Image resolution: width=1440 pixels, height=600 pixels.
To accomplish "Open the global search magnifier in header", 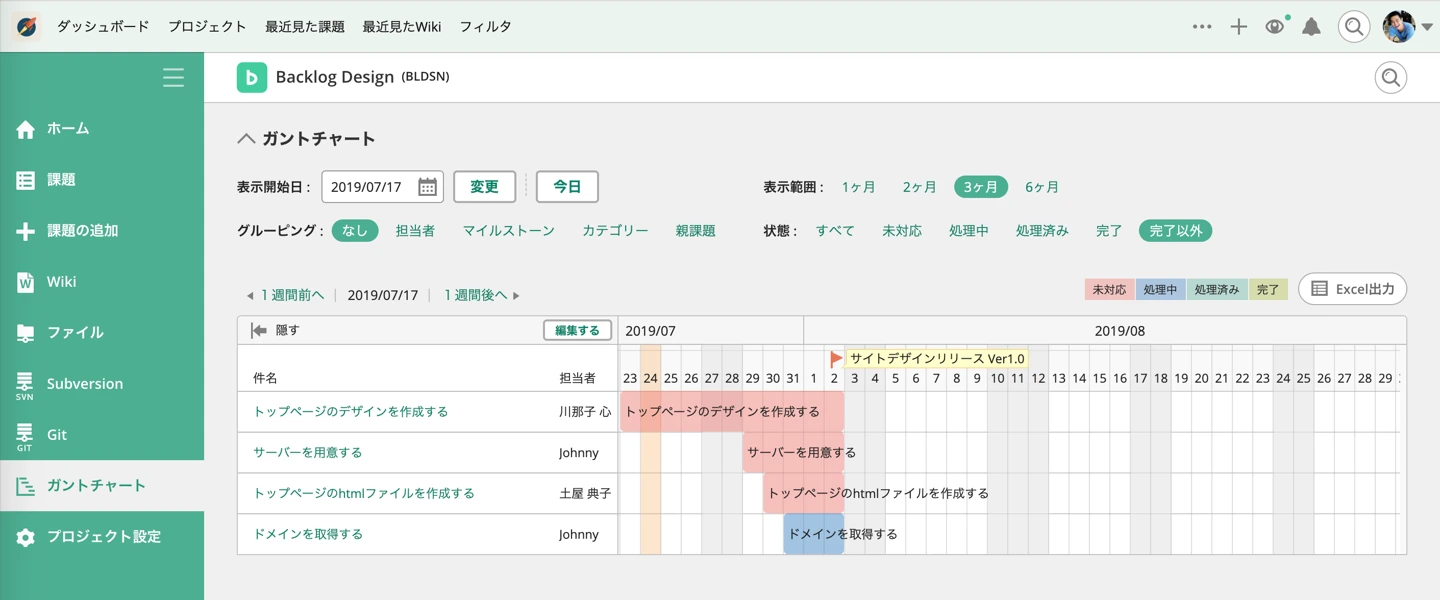I will point(1353,27).
